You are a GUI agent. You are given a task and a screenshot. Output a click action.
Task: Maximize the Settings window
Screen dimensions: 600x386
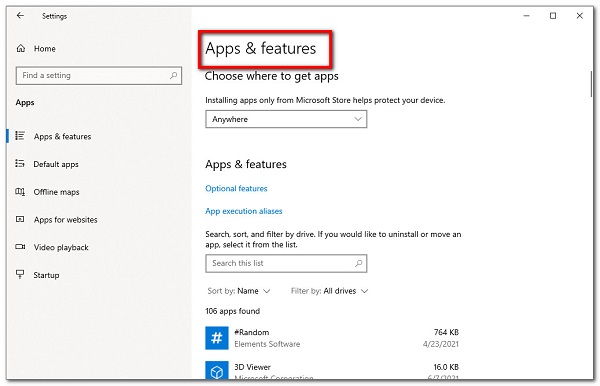[x=553, y=16]
